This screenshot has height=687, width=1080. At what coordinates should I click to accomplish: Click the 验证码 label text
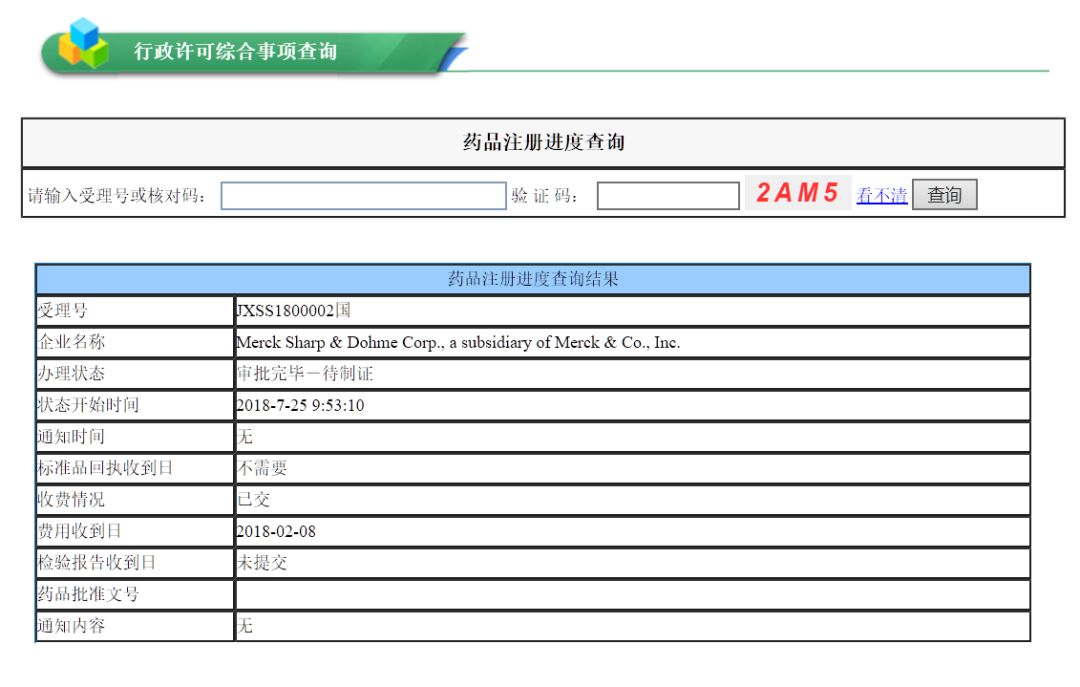pos(544,196)
